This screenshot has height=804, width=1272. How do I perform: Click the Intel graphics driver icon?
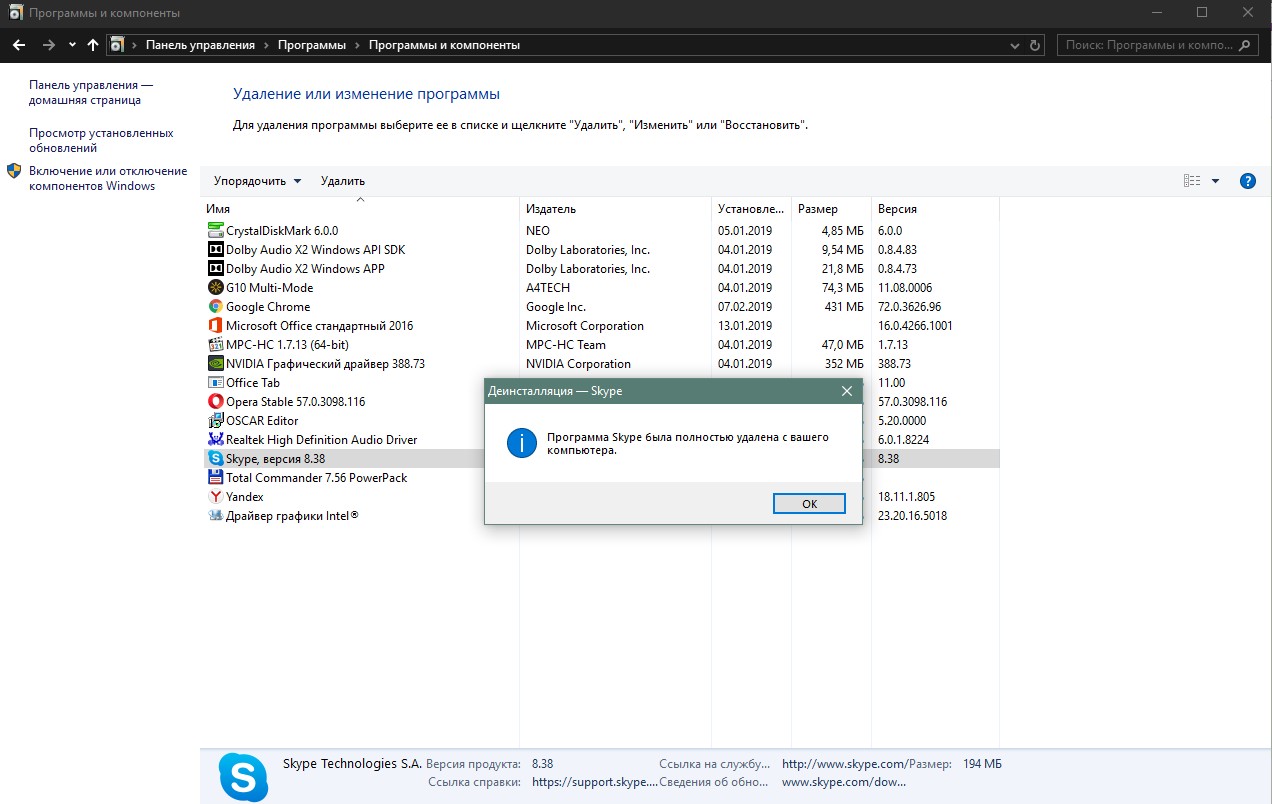pos(215,516)
